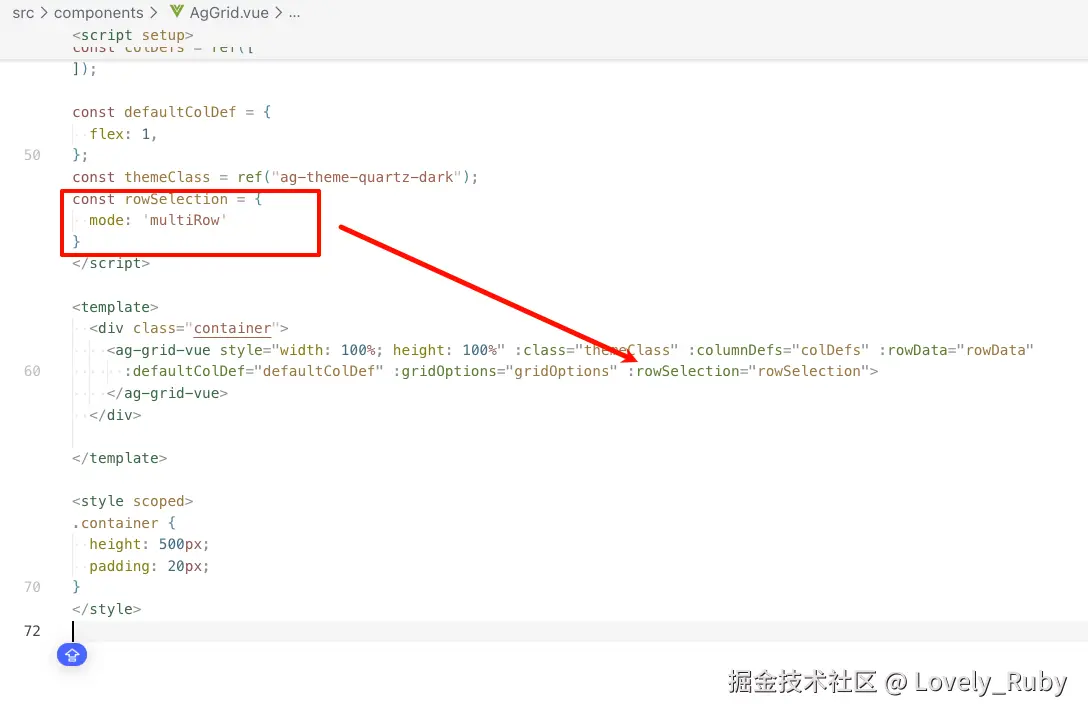The width and height of the screenshot is (1088, 717).
Task: Expand the trailing ellipsis breadcrumb
Action: [x=294, y=12]
